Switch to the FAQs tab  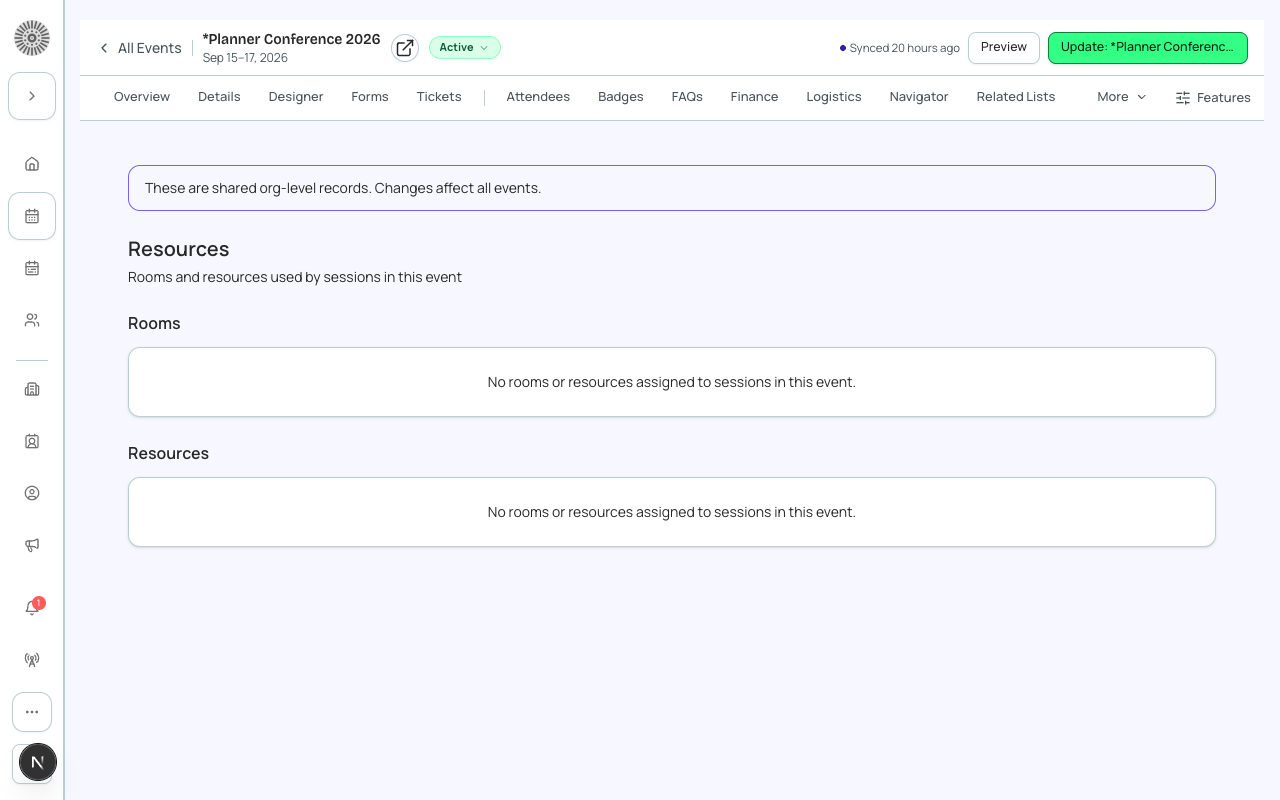(x=687, y=97)
